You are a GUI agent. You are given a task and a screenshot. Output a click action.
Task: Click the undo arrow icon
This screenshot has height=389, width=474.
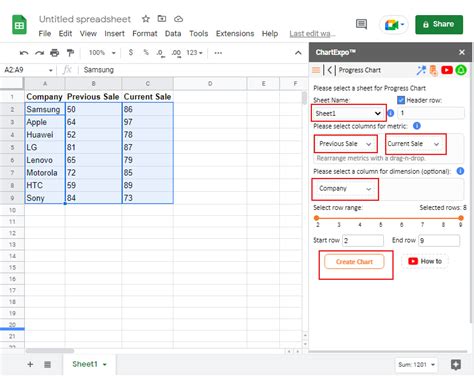24,53
